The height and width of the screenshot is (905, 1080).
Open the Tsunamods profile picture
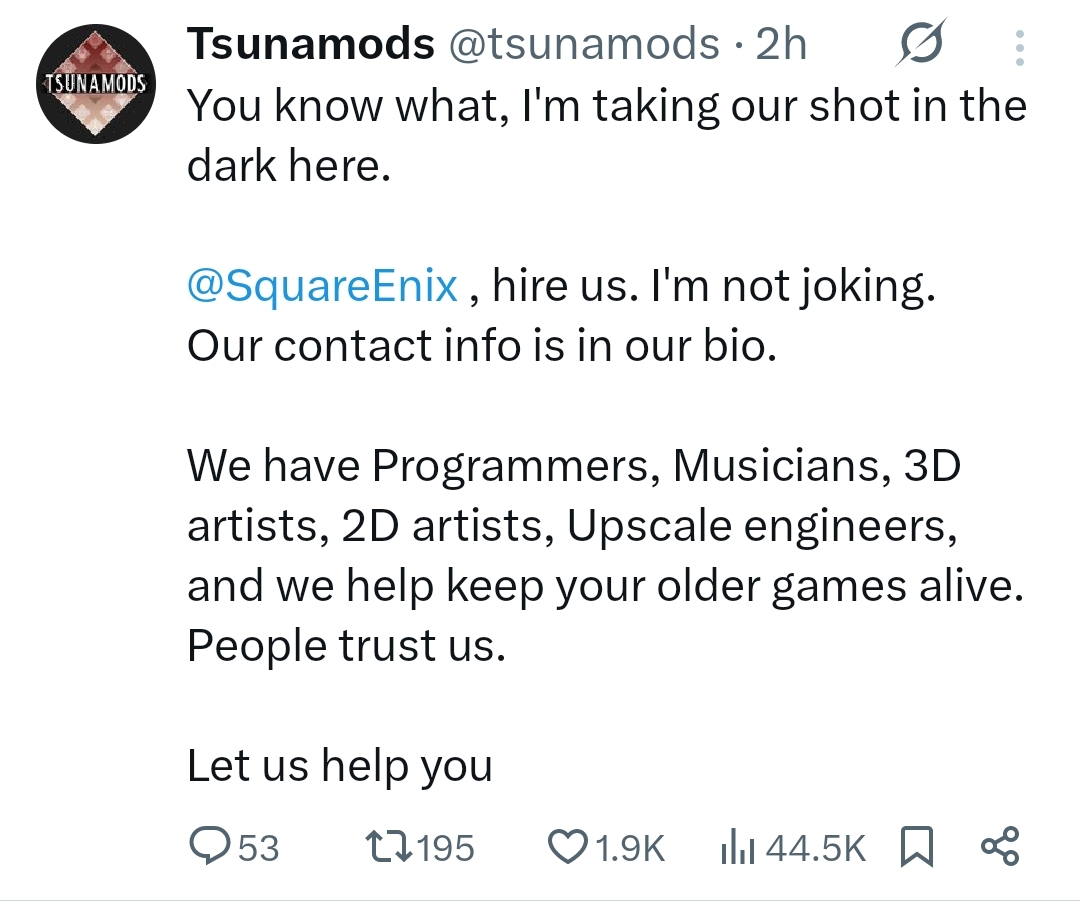(x=95, y=86)
